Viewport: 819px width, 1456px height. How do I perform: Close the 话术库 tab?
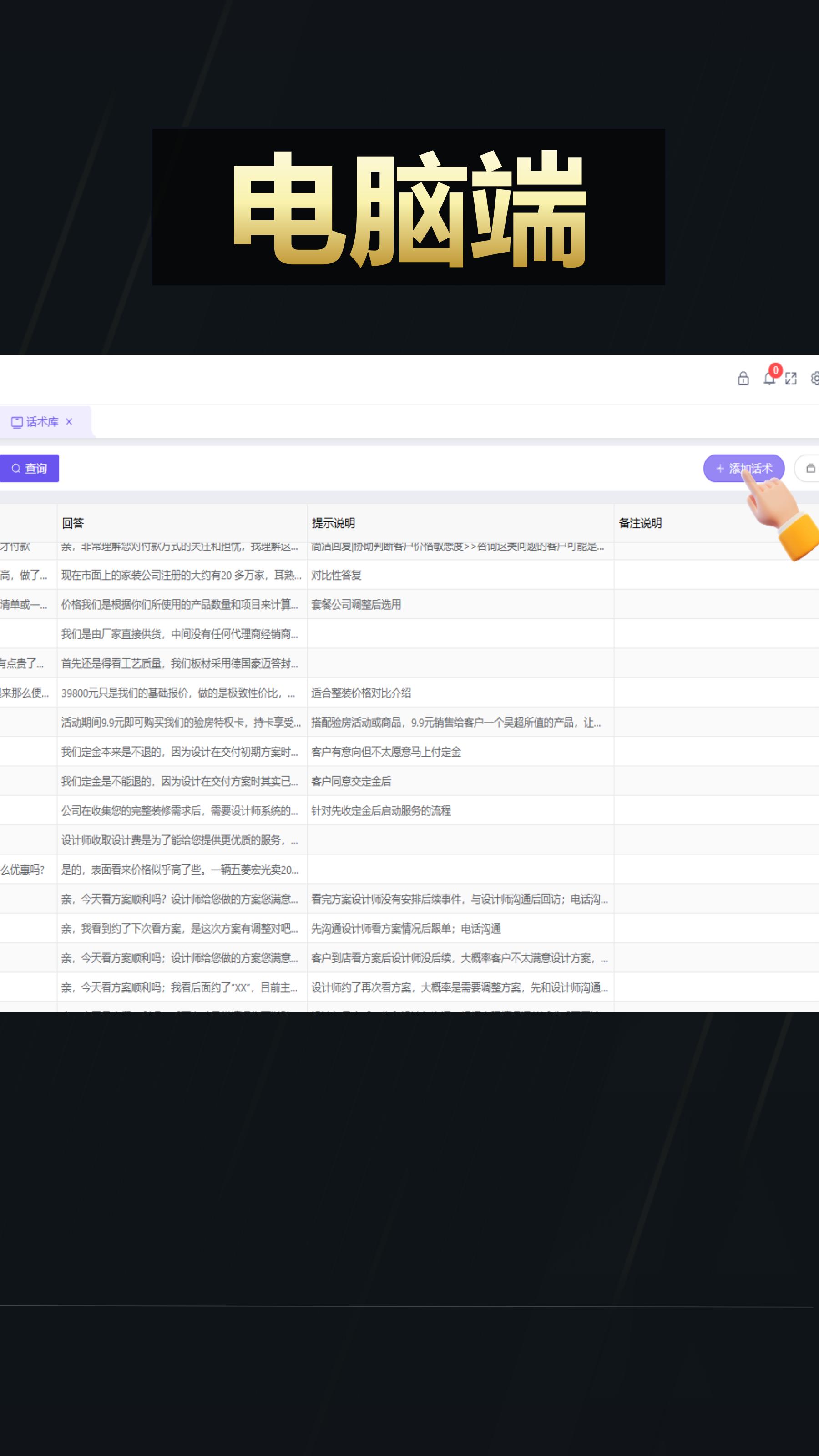tap(69, 422)
